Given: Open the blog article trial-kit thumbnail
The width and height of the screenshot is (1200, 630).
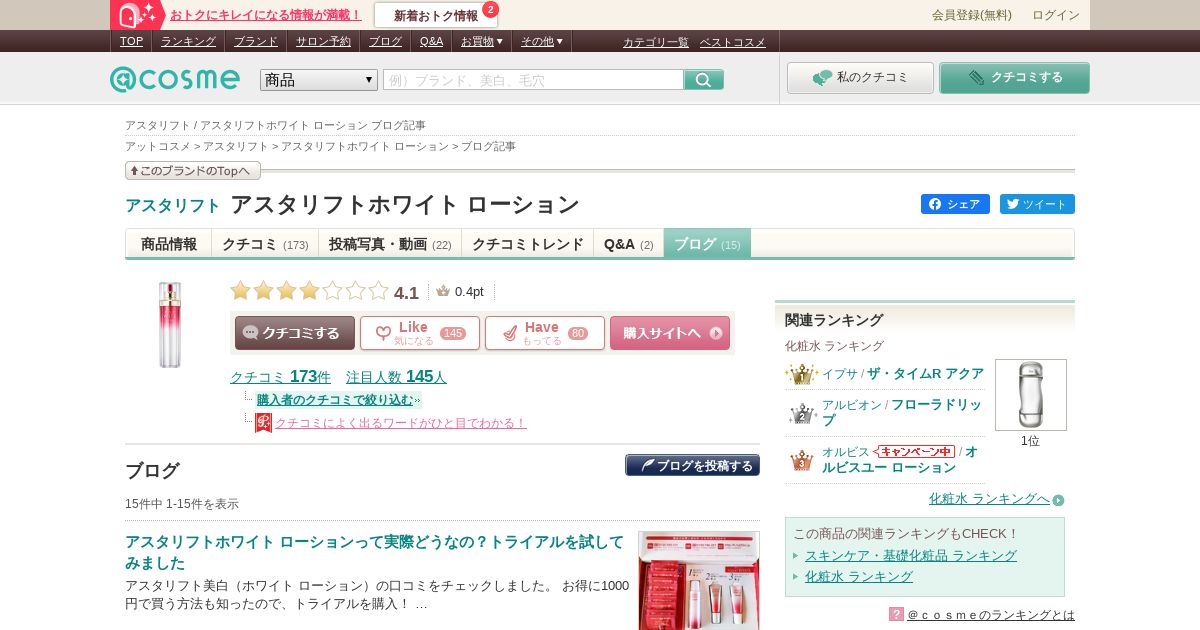Looking at the screenshot, I should [x=699, y=580].
